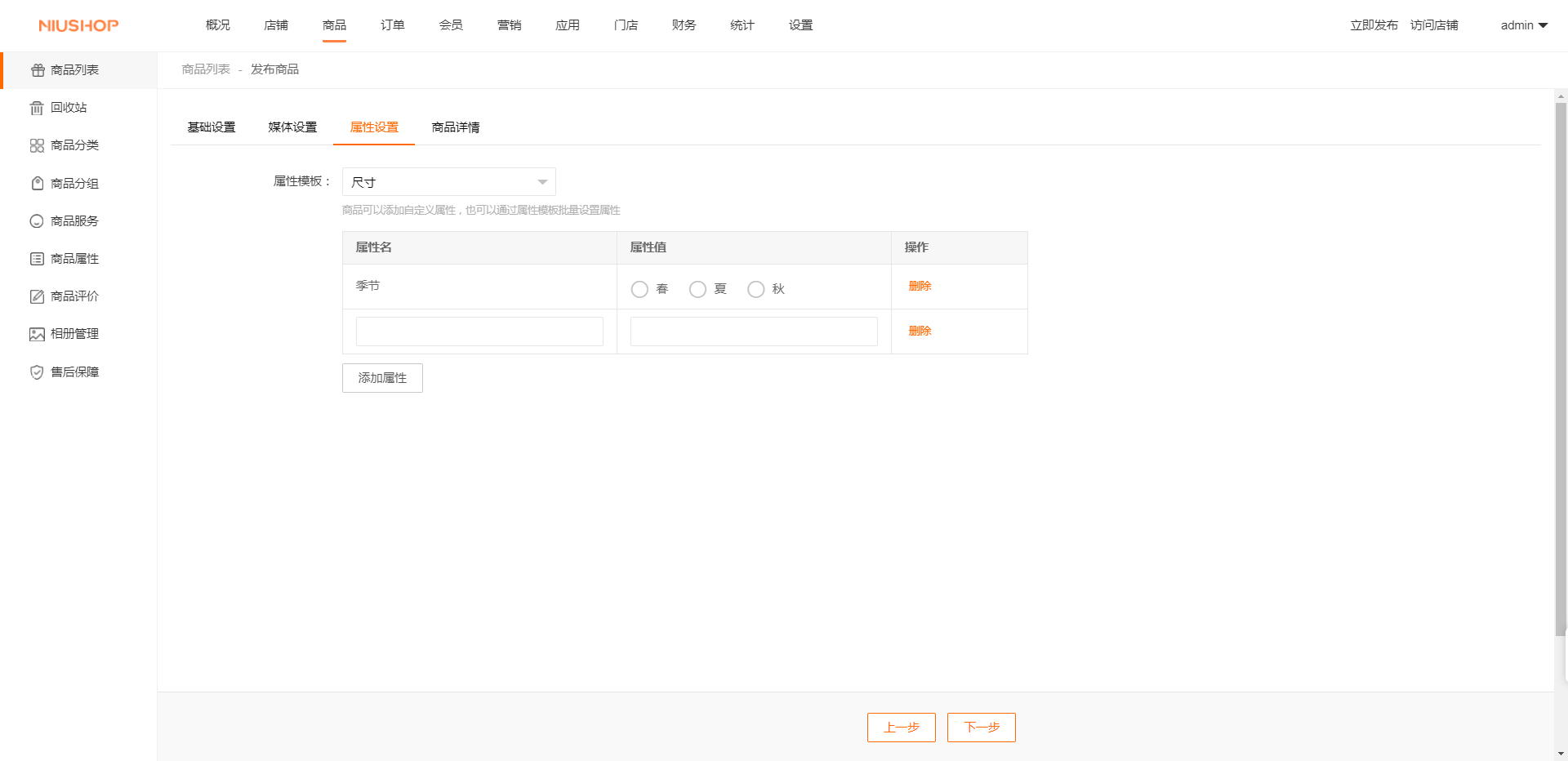Open the 统计 top menu
Viewport: 1568px width, 761px height.
click(742, 25)
